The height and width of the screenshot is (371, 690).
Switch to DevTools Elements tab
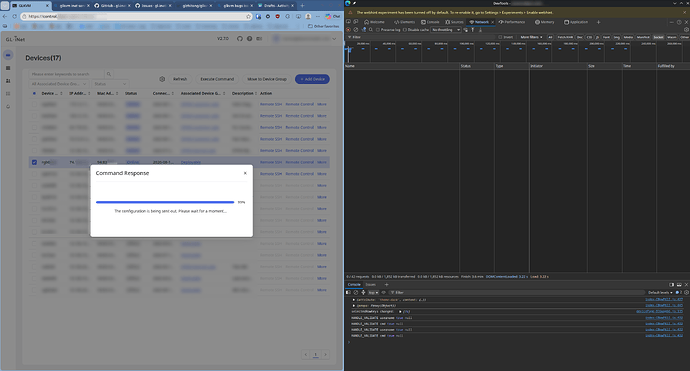404,22
